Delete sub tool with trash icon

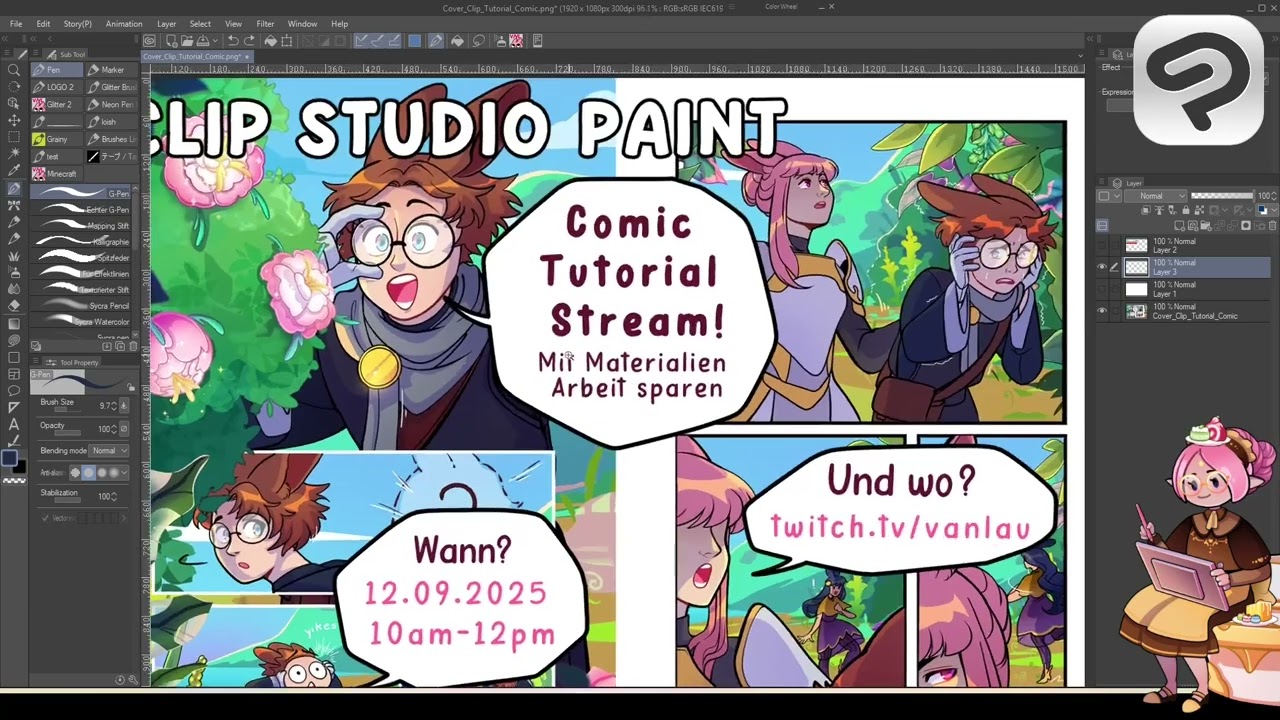133,346
